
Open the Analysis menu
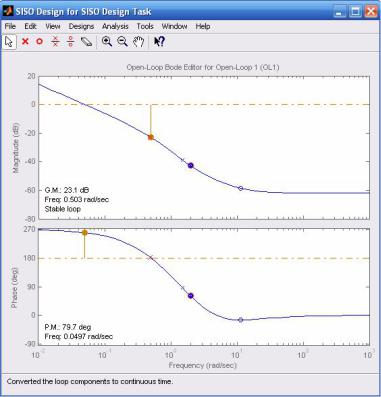click(x=115, y=26)
